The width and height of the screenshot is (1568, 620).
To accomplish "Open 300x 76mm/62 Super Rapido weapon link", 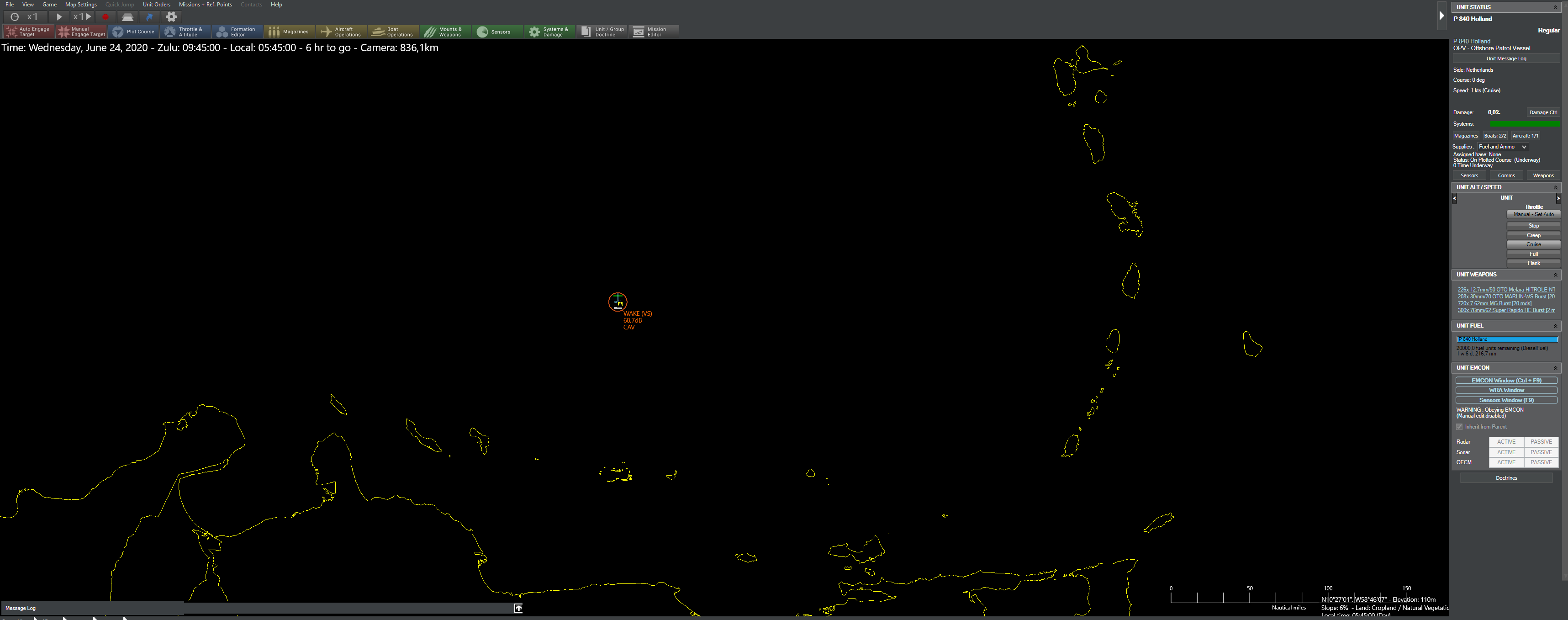I will tap(1506, 310).
